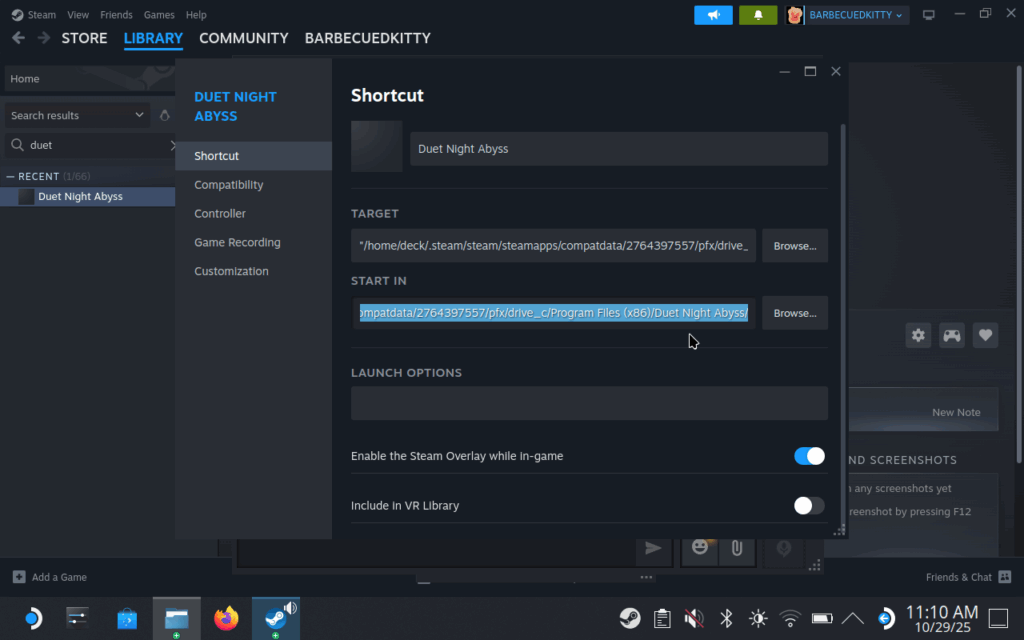Create a New Note for the game

click(956, 411)
